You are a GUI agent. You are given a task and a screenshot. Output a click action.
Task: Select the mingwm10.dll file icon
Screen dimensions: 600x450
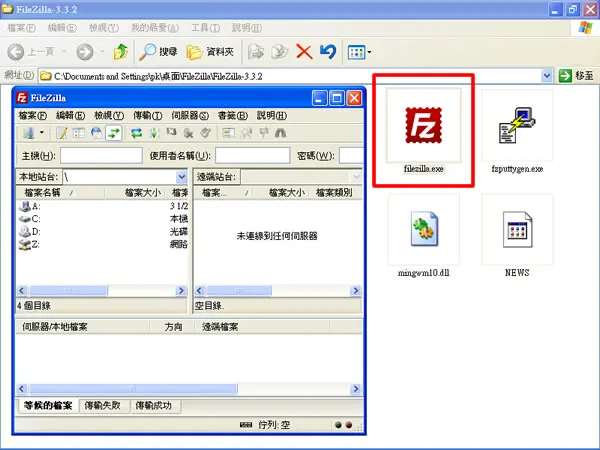424,229
